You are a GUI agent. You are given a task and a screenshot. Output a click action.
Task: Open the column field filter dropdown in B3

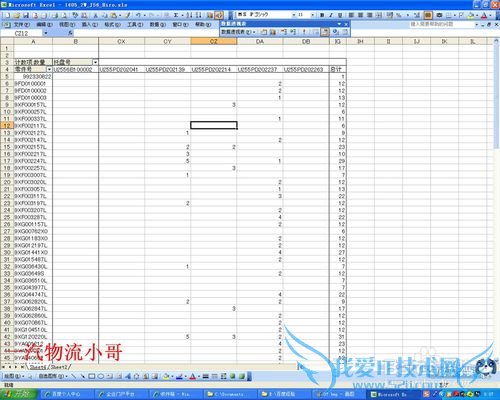tap(95, 62)
